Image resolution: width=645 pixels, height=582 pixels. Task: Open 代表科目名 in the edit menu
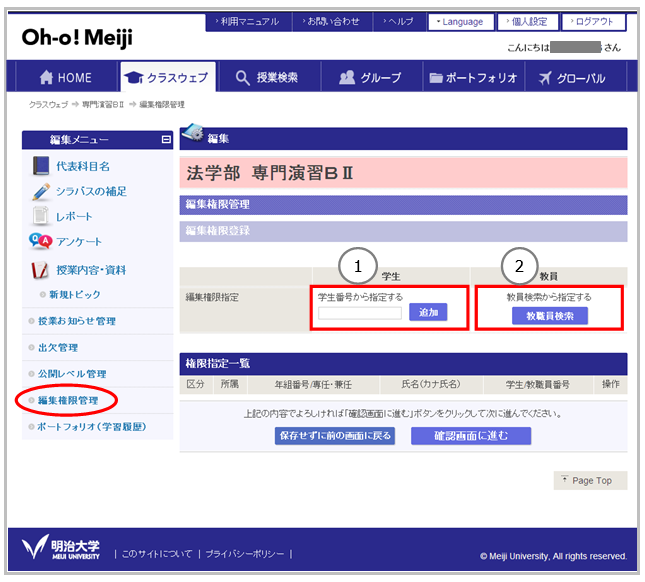pos(83,166)
